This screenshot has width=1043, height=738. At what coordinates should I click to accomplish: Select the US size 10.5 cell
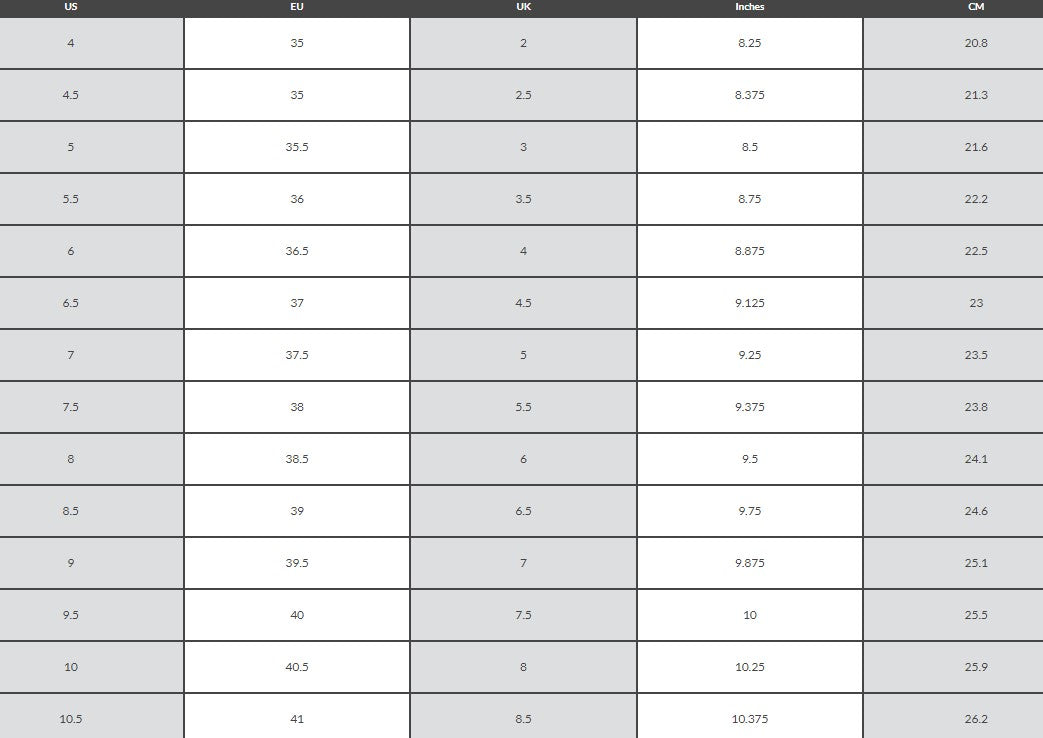(x=70, y=719)
